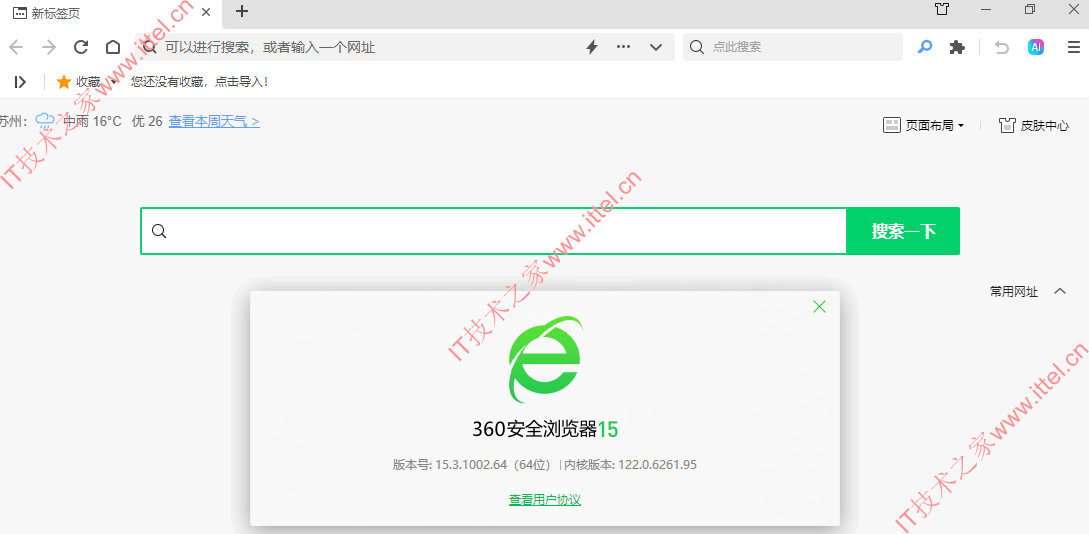This screenshot has height=534, width=1089.
Task: Open 皮肤中心 skin center
Action: pos(1033,126)
